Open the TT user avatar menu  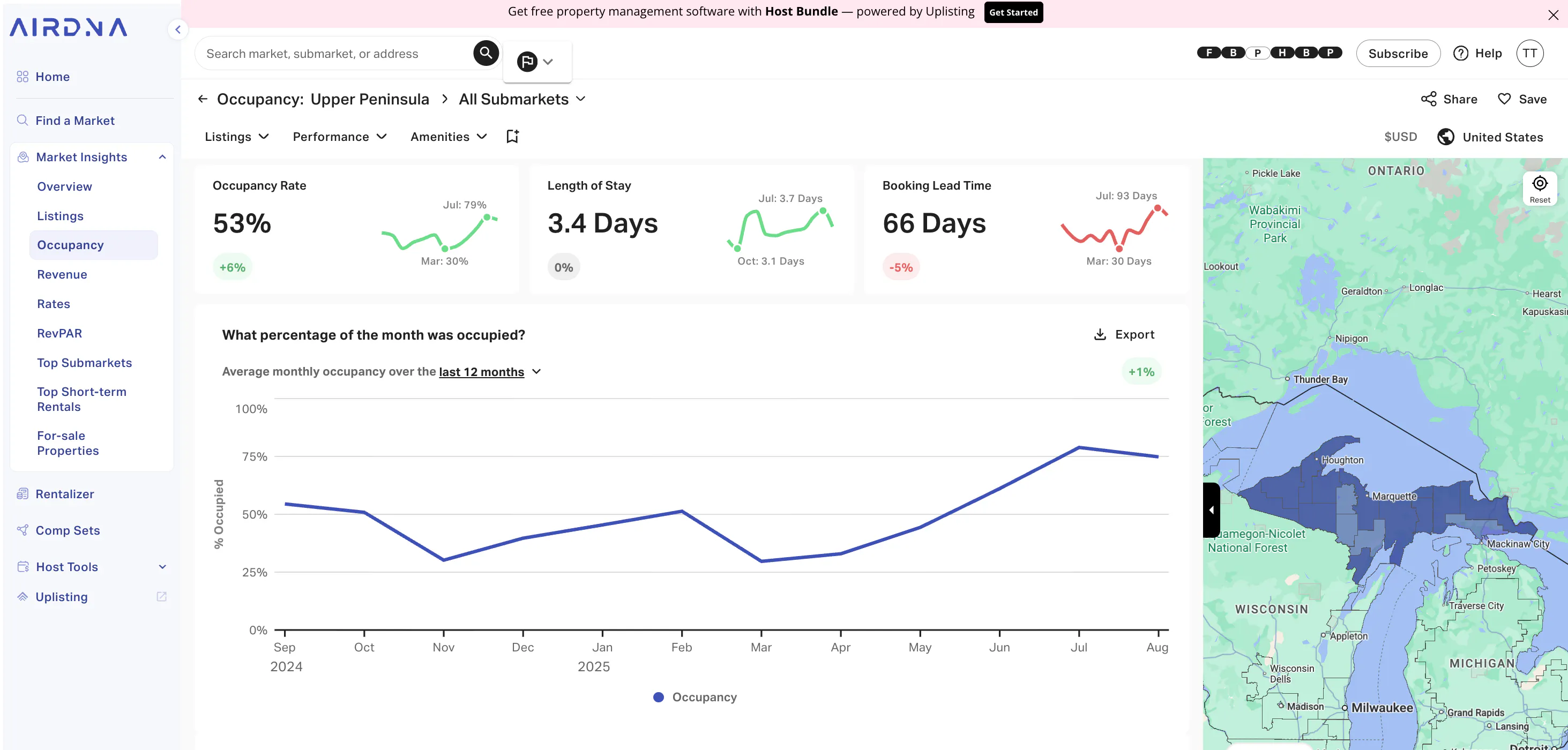point(1529,54)
